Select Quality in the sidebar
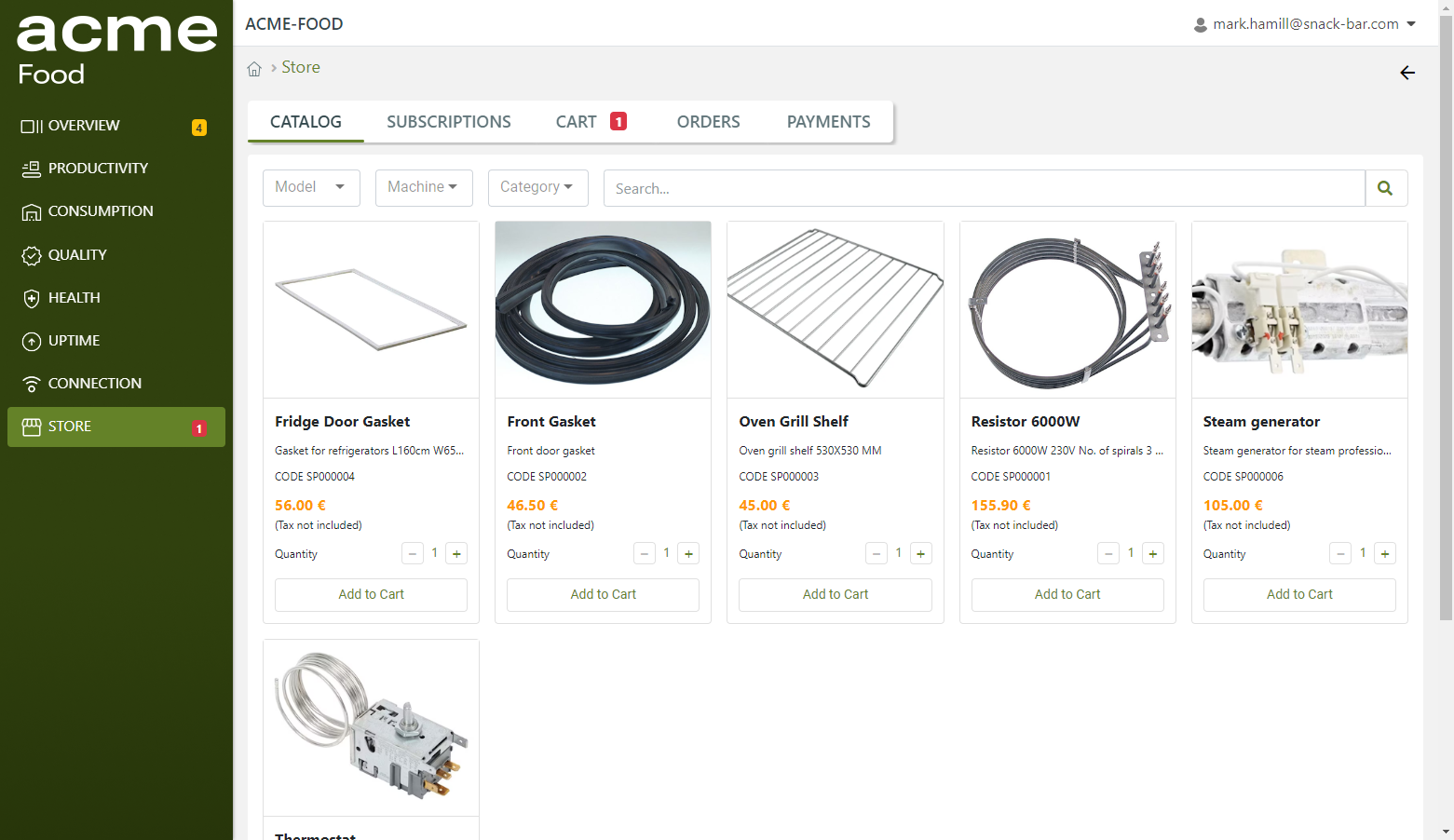 point(116,254)
